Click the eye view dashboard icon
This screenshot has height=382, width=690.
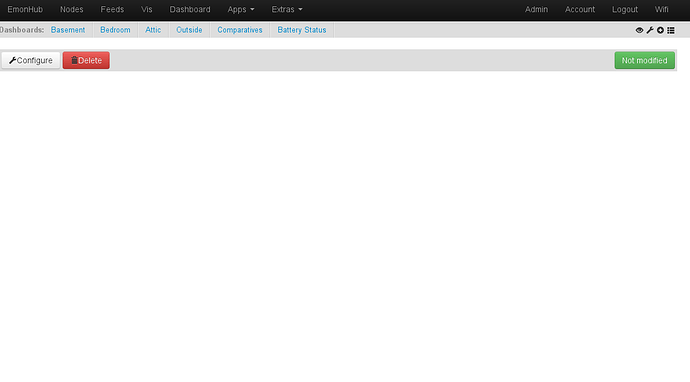click(639, 30)
